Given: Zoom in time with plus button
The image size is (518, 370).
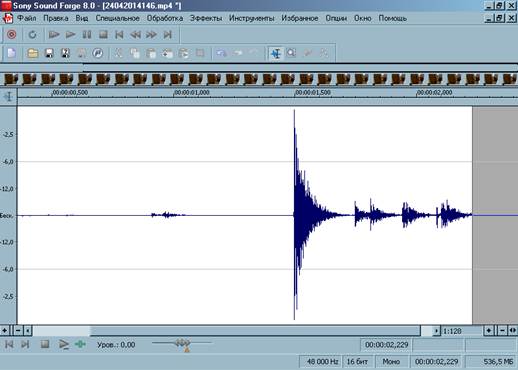Looking at the screenshot, I should [x=489, y=331].
